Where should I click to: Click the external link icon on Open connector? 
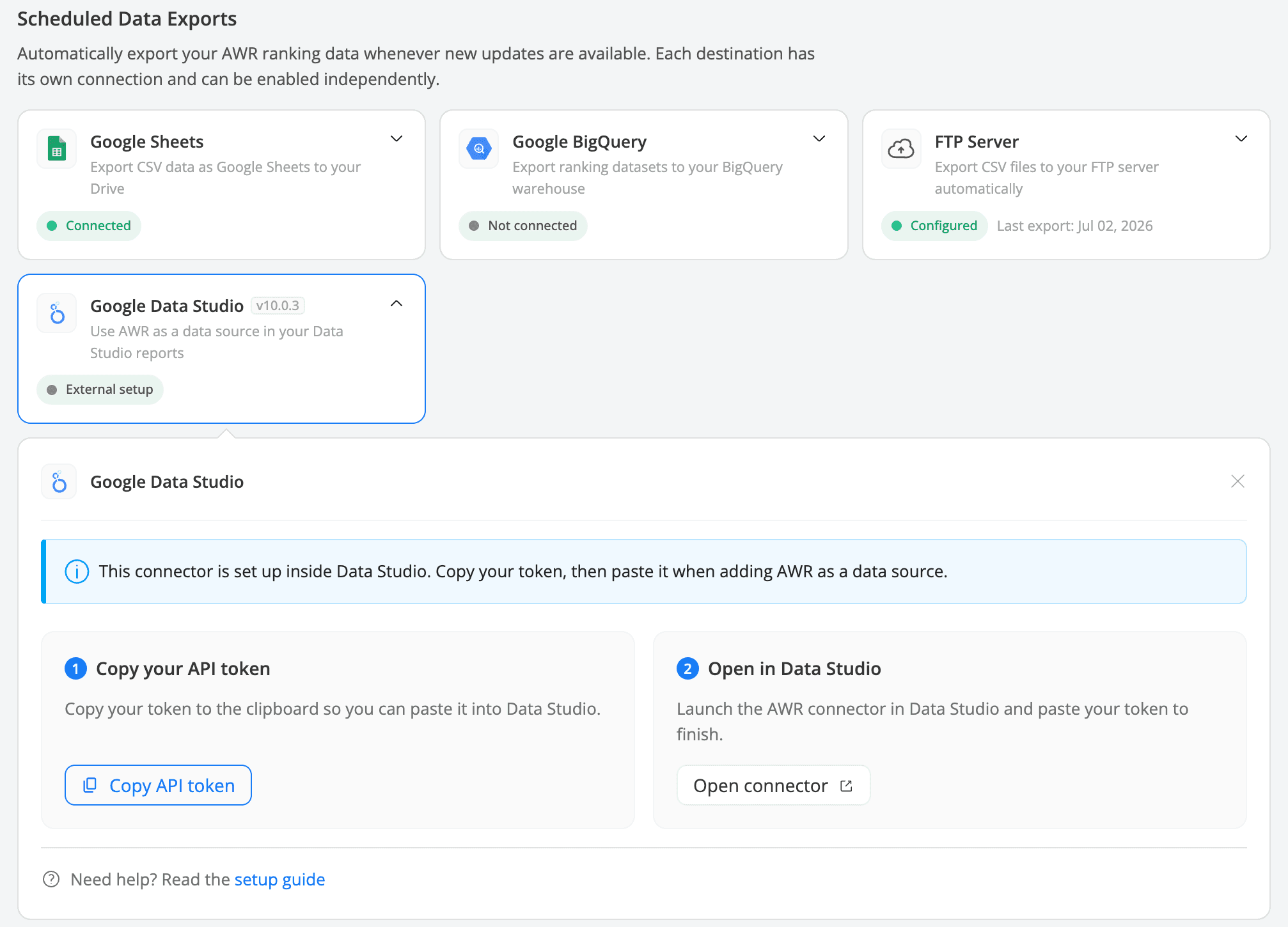point(846,786)
